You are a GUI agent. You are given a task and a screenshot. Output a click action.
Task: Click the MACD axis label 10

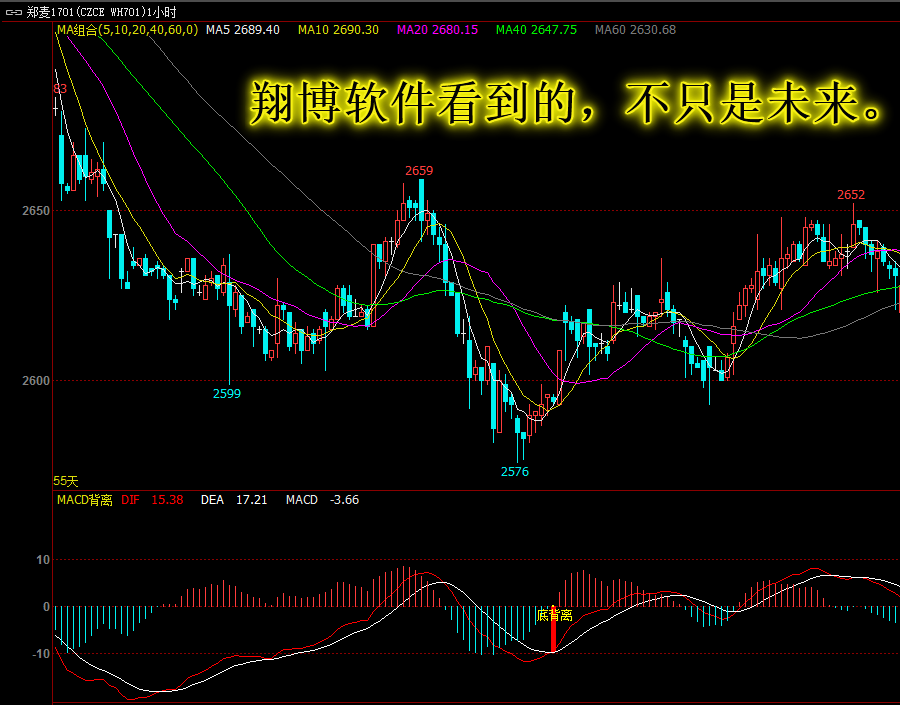click(x=43, y=560)
